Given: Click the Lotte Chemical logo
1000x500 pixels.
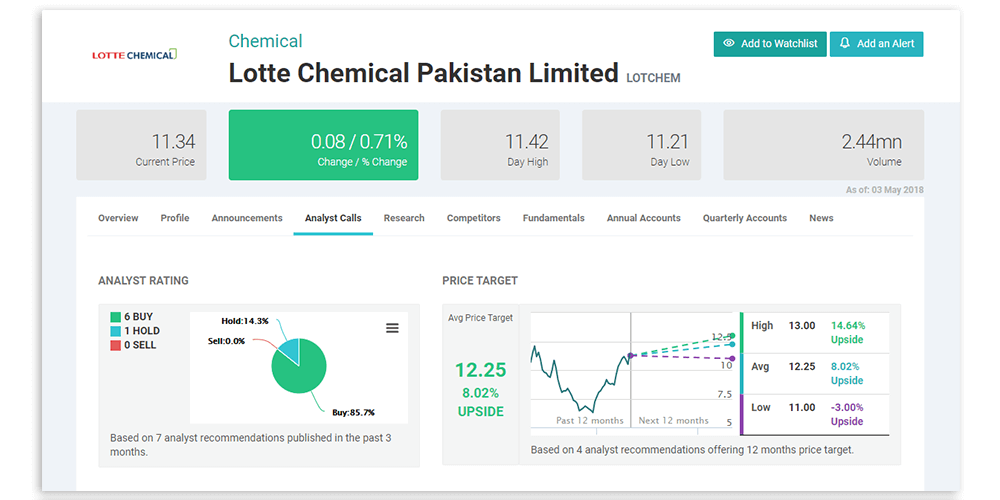Looking at the screenshot, I should [x=135, y=55].
